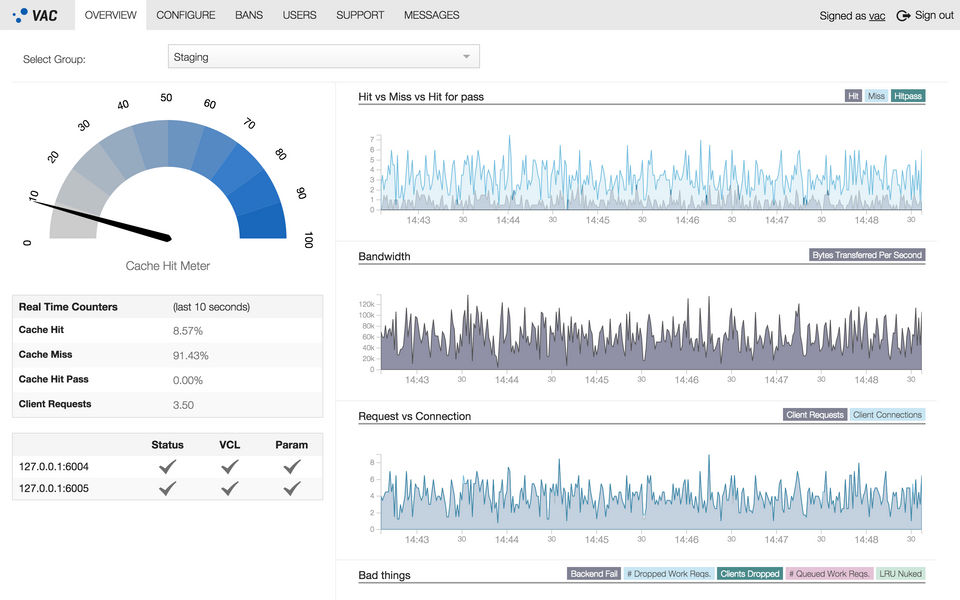960x600 pixels.
Task: Click VCL checkmark for 127.0.0.1:6004
Action: [x=230, y=467]
